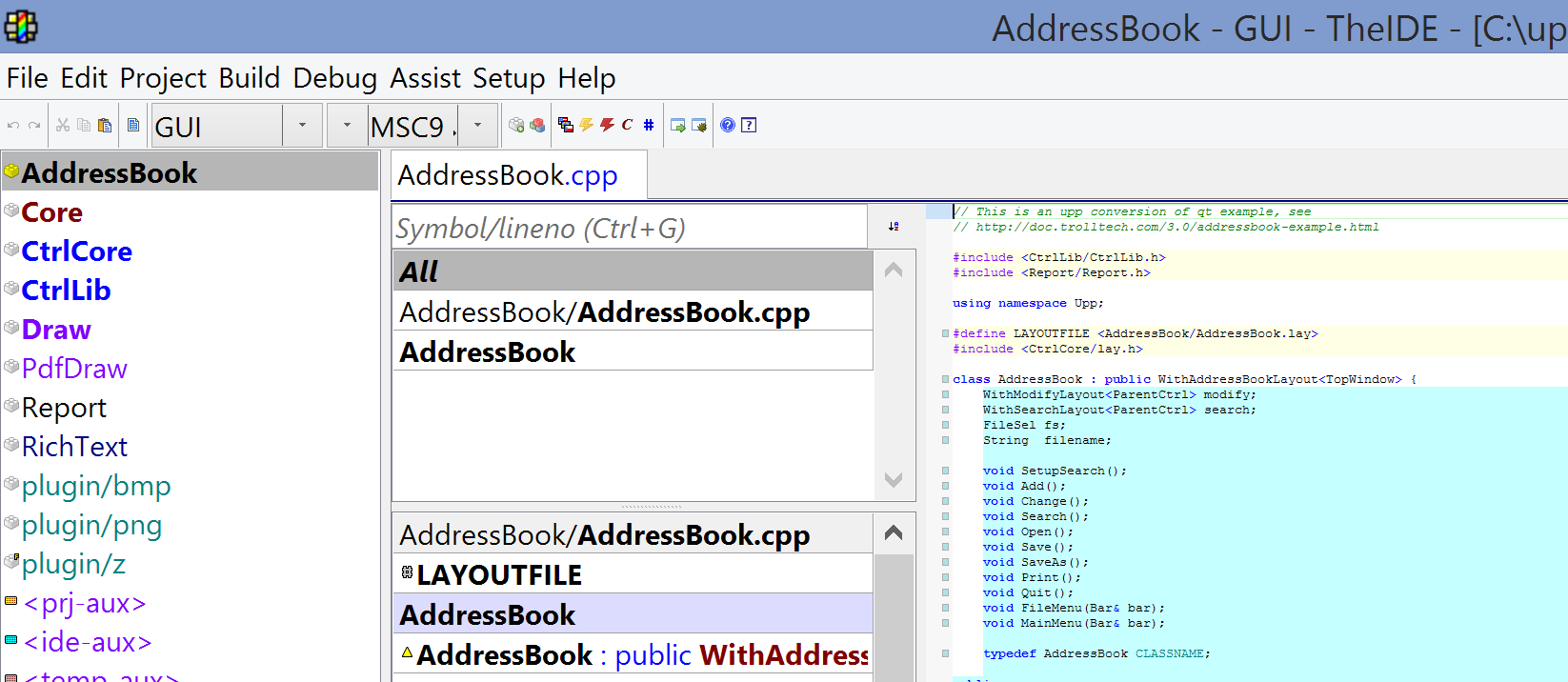Open the GUI main configuration dropdown

pyautogui.click(x=302, y=125)
